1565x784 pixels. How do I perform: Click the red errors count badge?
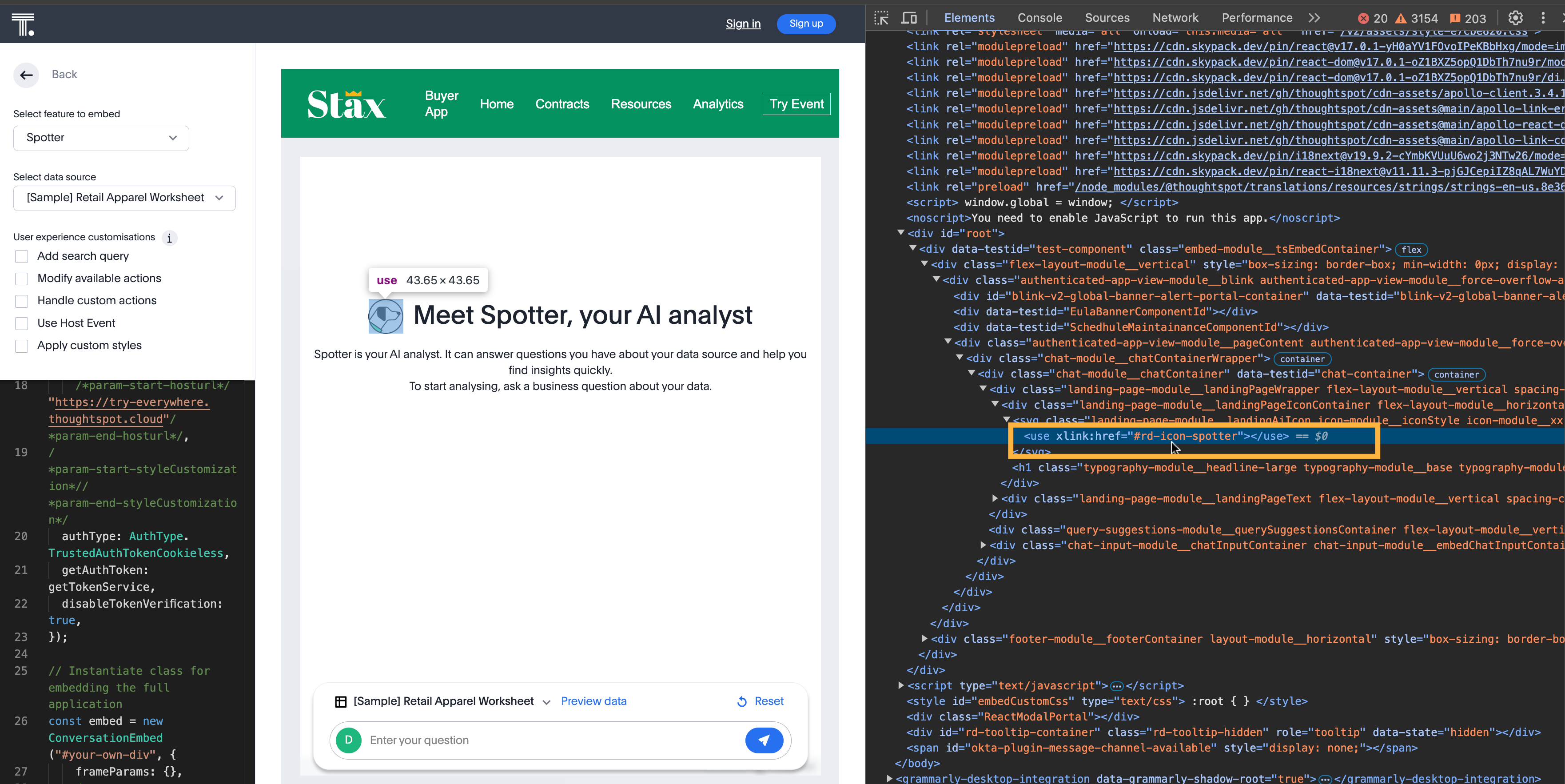[x=1373, y=18]
